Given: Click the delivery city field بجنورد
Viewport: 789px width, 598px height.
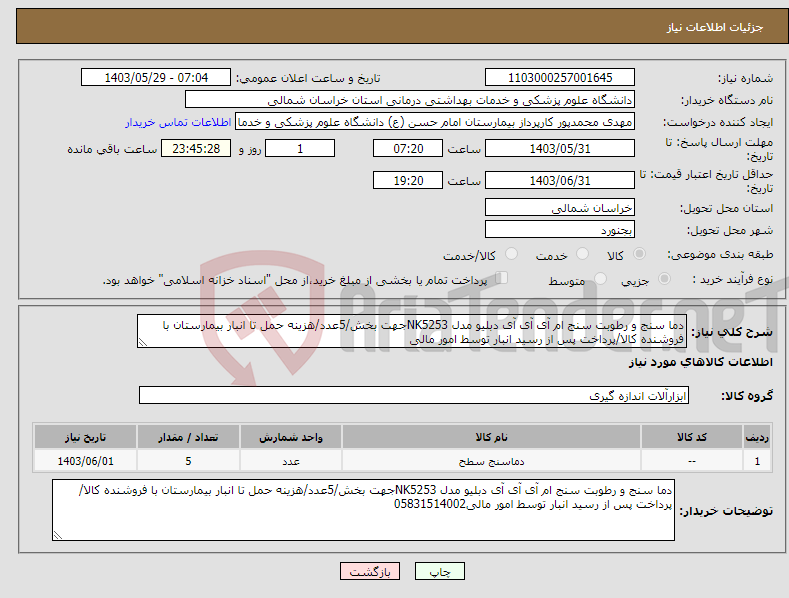Looking at the screenshot, I should 560,230.
